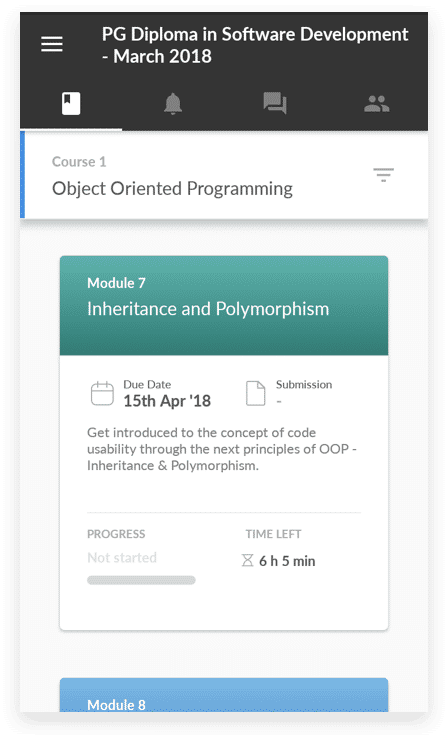This screenshot has width=448, height=740.
Task: Select Object Oriented Programming course title
Action: (x=172, y=188)
